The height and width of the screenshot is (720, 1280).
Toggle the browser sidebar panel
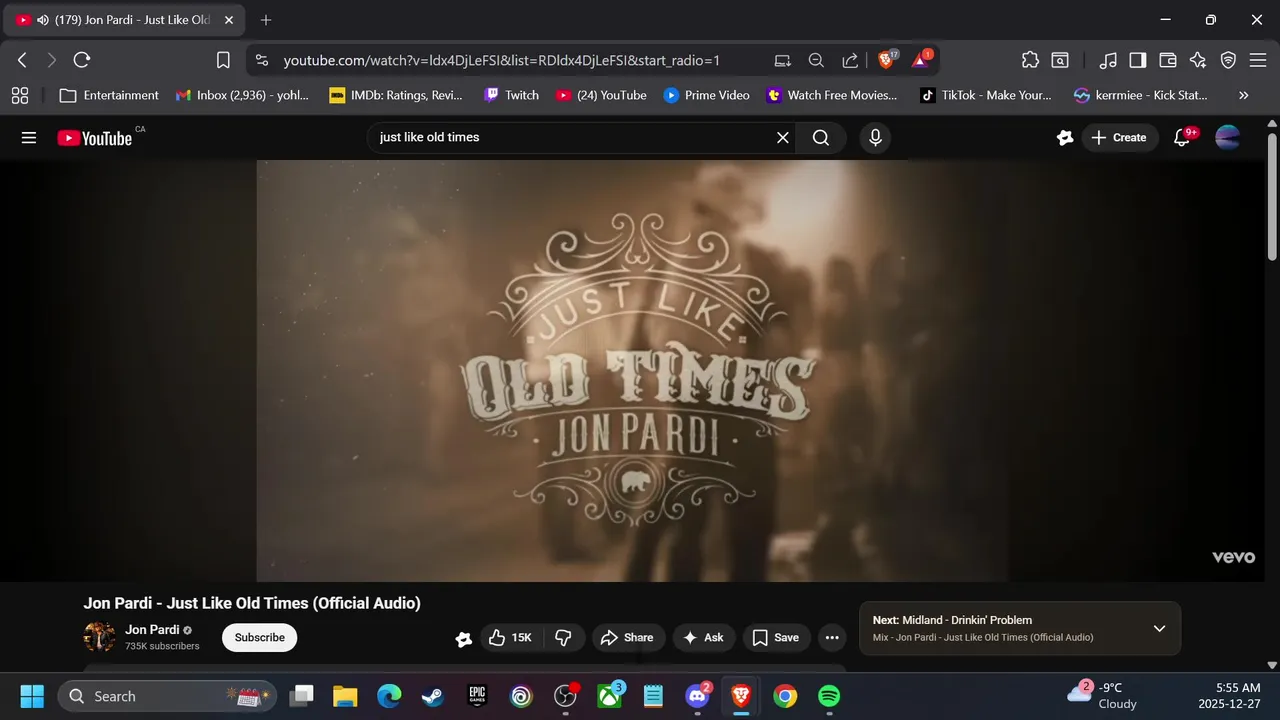pyautogui.click(x=1137, y=60)
